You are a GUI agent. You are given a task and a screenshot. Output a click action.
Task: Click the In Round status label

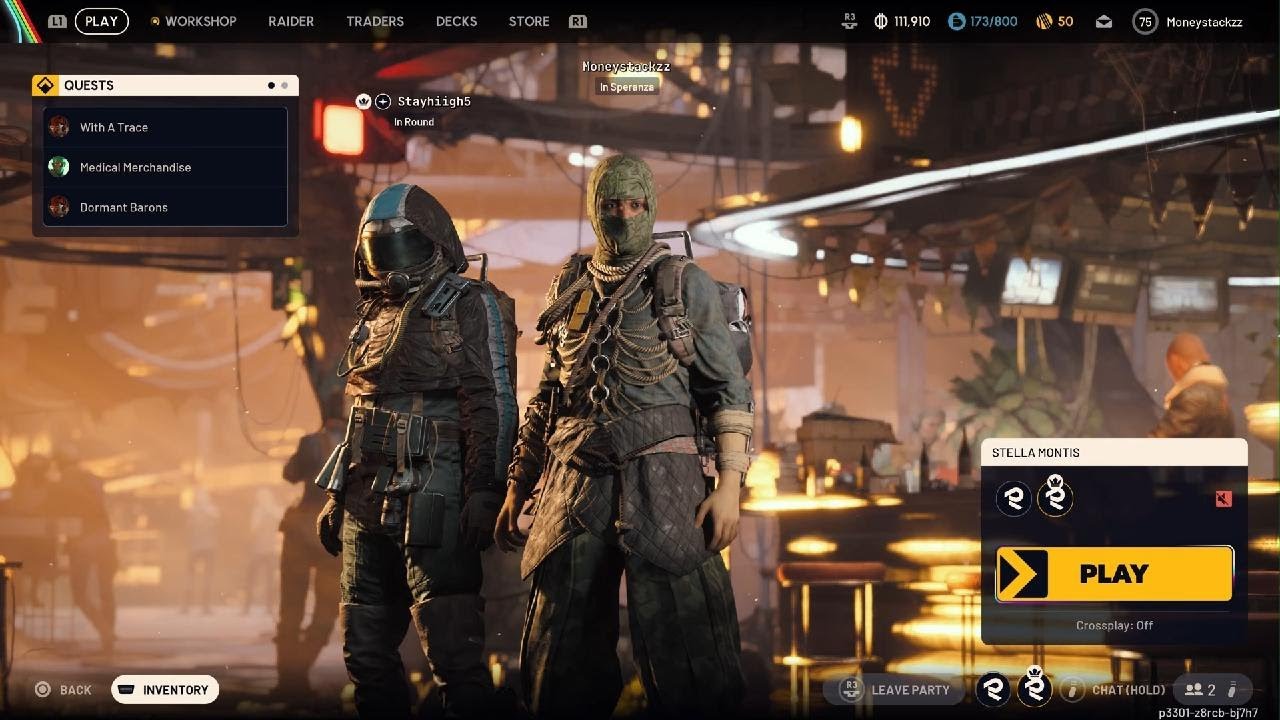click(x=414, y=122)
